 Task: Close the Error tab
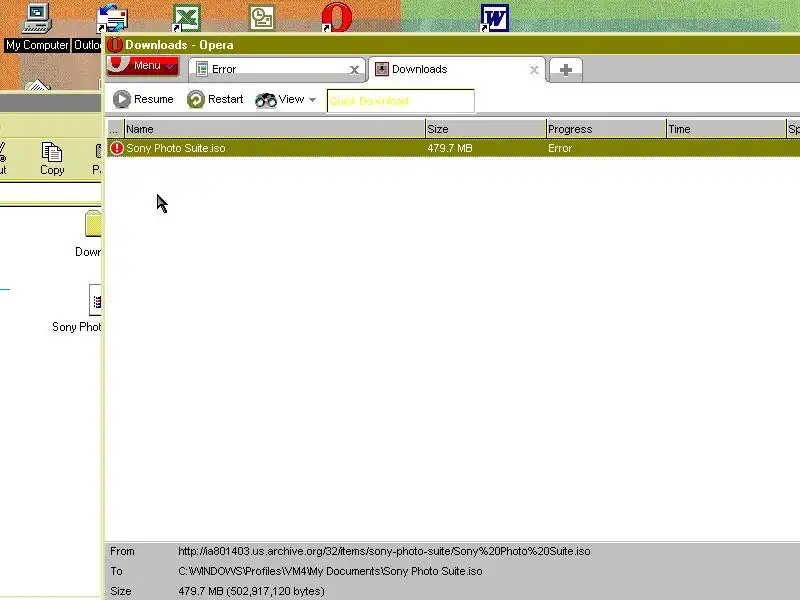point(354,70)
